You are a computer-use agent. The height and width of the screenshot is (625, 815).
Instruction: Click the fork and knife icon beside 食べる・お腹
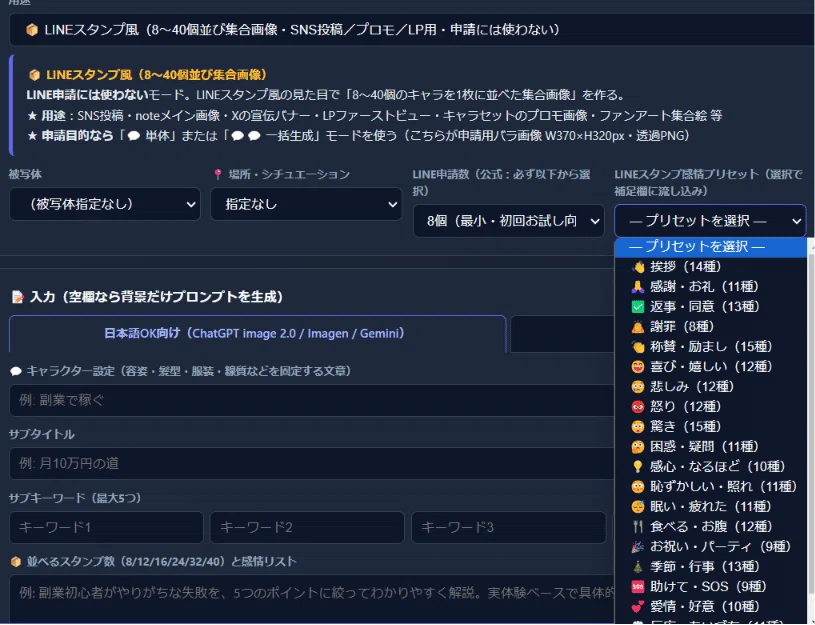pyautogui.click(x=638, y=527)
